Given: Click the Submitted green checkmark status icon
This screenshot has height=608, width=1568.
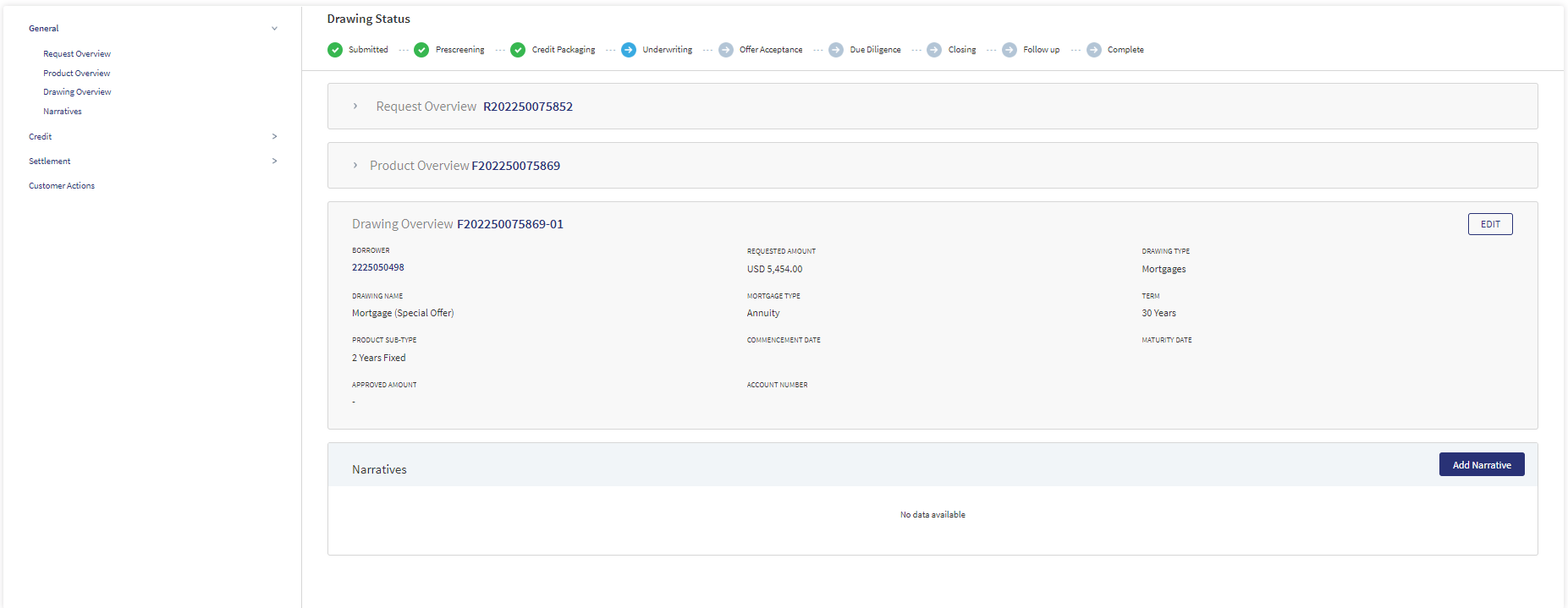Looking at the screenshot, I should point(335,50).
